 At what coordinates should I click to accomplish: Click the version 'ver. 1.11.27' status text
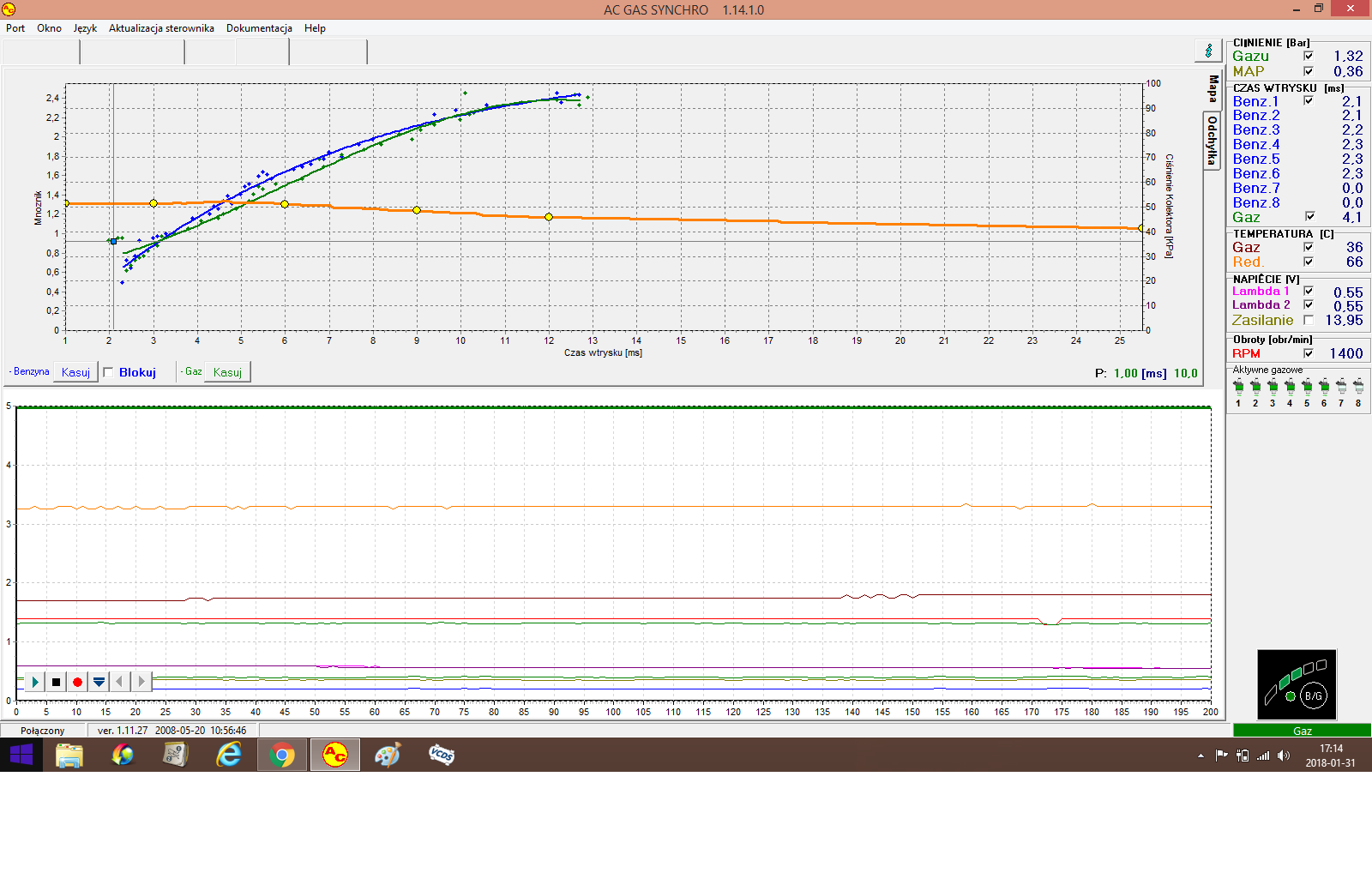123,731
